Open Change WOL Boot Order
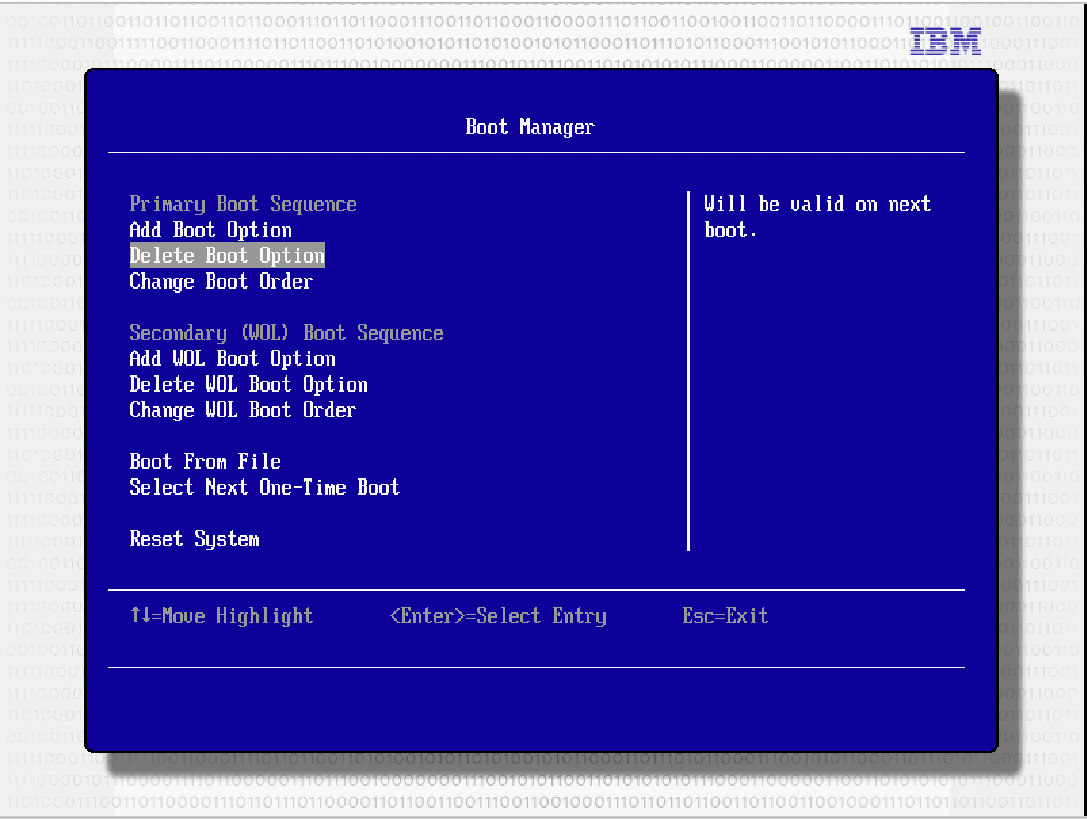The image size is (1087, 819). coord(243,410)
